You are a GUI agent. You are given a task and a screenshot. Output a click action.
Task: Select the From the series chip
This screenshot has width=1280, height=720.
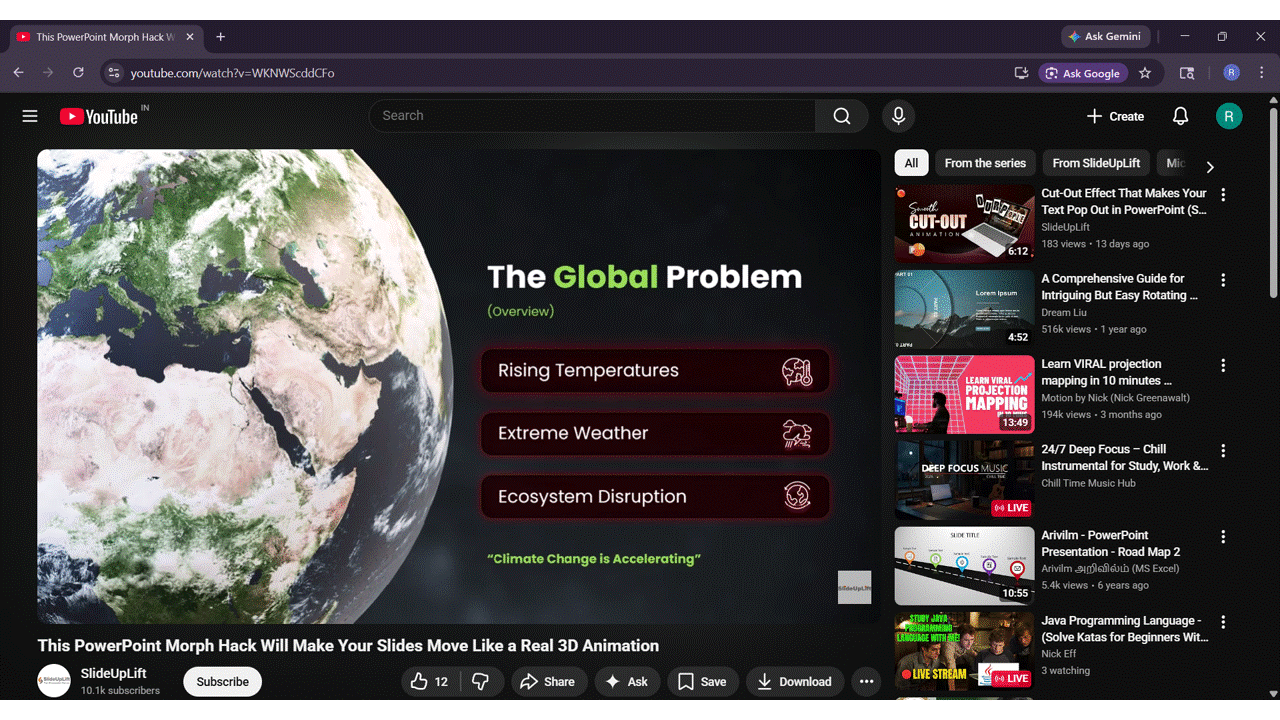tap(985, 163)
